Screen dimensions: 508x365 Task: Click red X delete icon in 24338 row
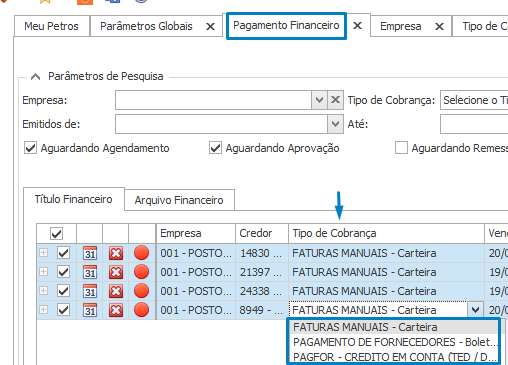coord(116,291)
